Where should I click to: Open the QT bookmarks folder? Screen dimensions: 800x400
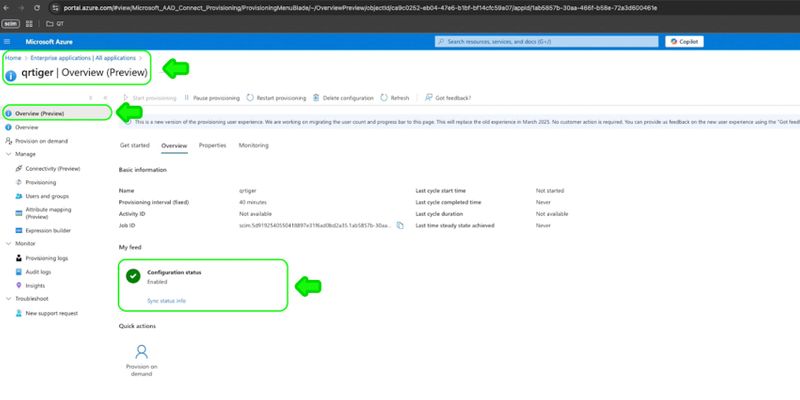55,23
